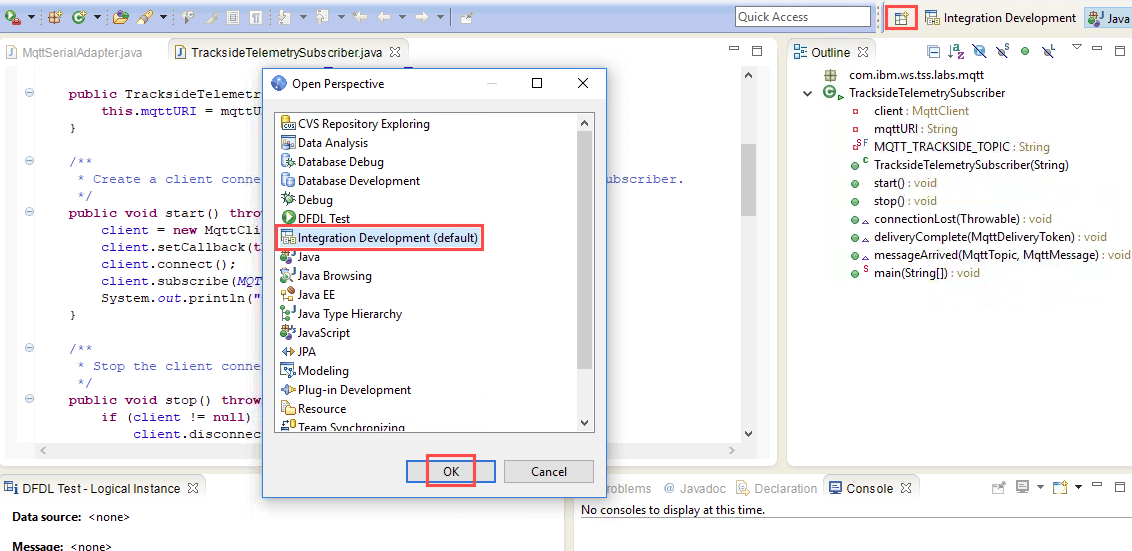Open the External Tools dropdown arrow
Viewport: 1132px width, 551px height.
(x=31, y=17)
